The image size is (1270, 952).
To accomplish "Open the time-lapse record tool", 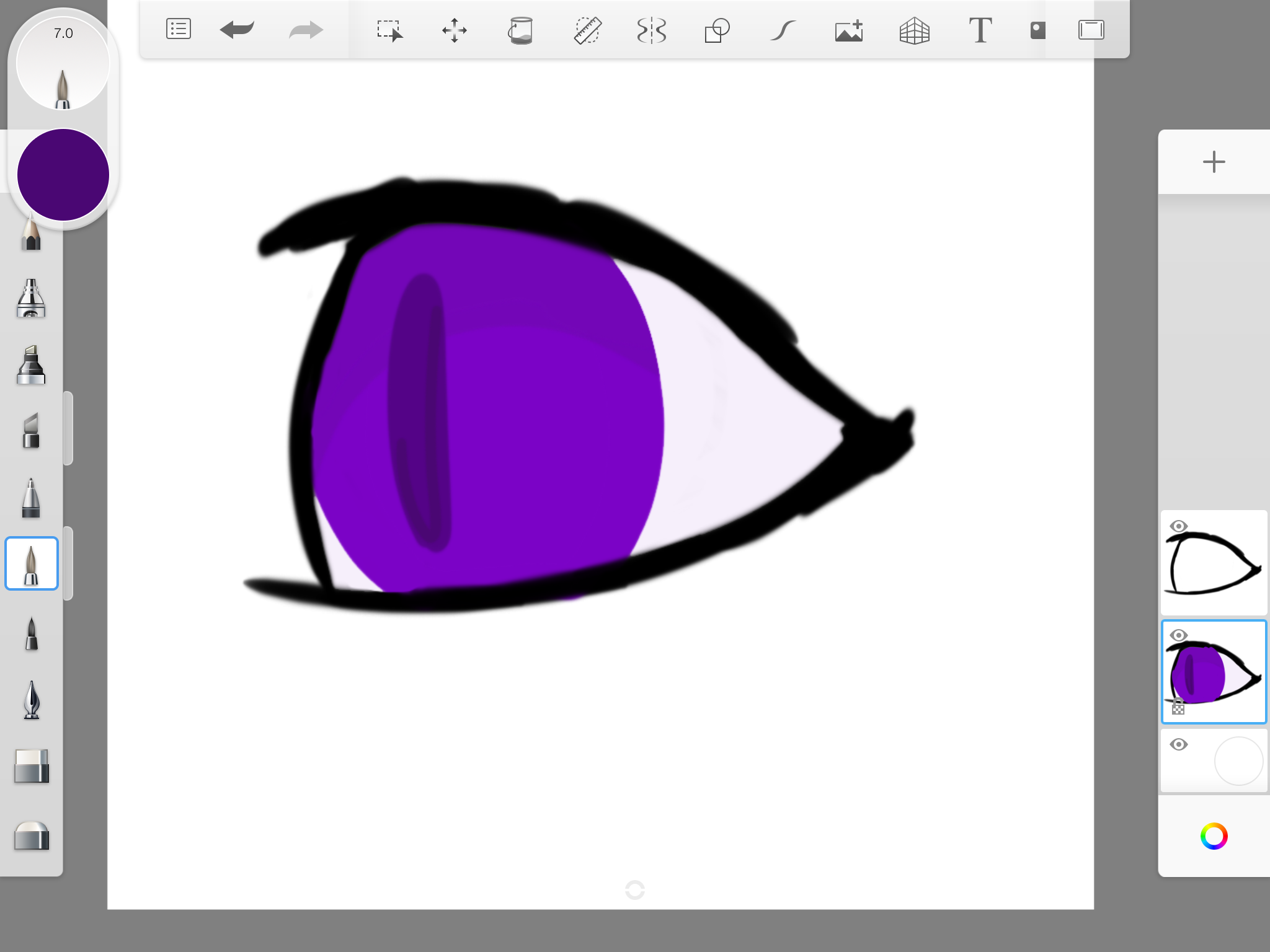I will tap(1037, 30).
